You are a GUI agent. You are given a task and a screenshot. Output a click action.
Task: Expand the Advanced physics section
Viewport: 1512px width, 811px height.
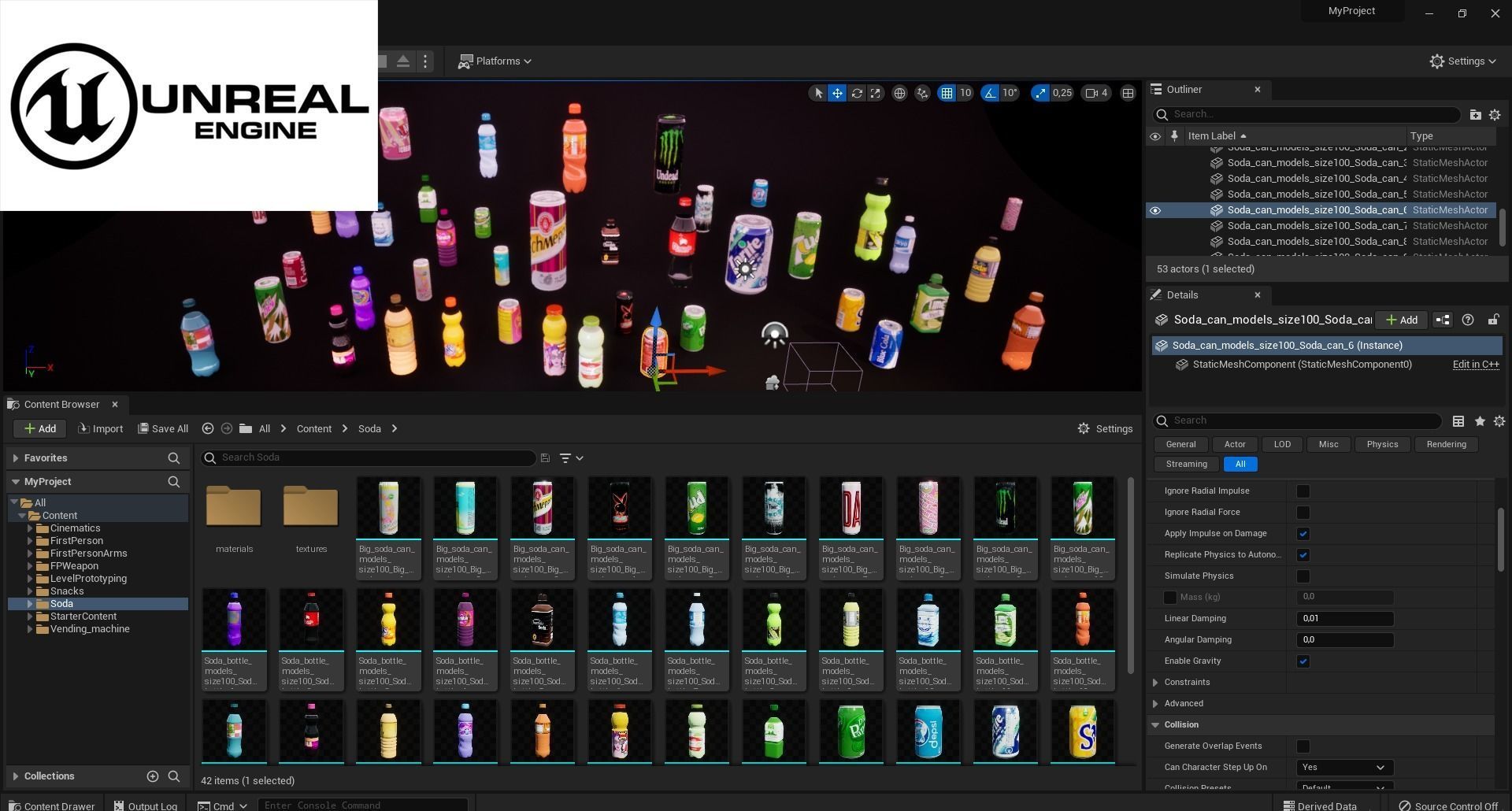1155,704
